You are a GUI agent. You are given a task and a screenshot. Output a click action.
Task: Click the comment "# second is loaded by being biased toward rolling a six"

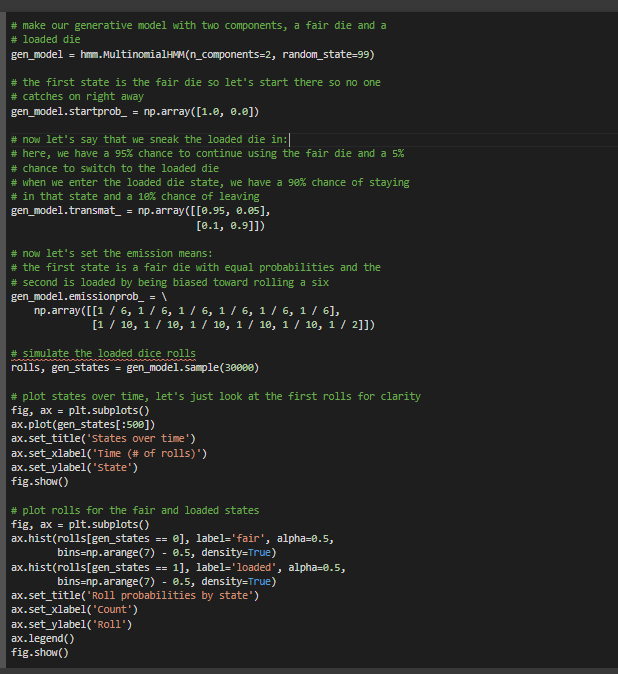pyautogui.click(x=170, y=282)
